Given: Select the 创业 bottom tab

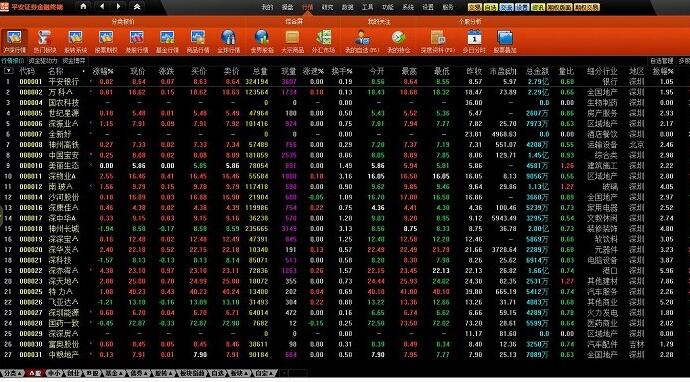Looking at the screenshot, I should click(x=72, y=373).
